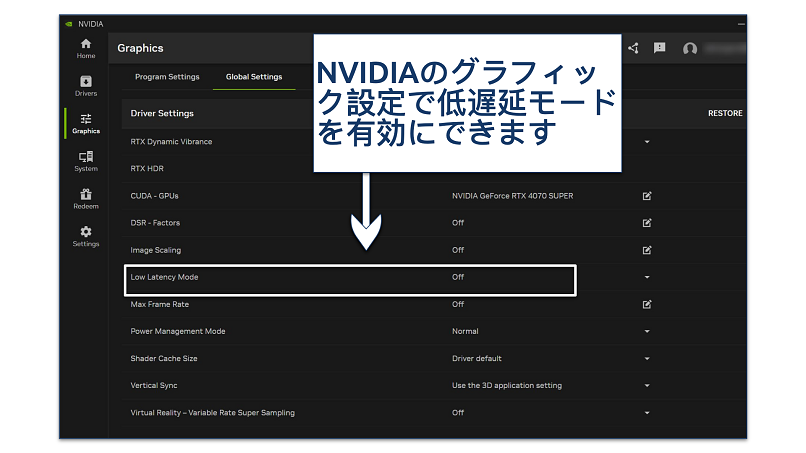Click the Driver default value
Viewport: 806px width, 453px height.
pyautogui.click(x=477, y=359)
